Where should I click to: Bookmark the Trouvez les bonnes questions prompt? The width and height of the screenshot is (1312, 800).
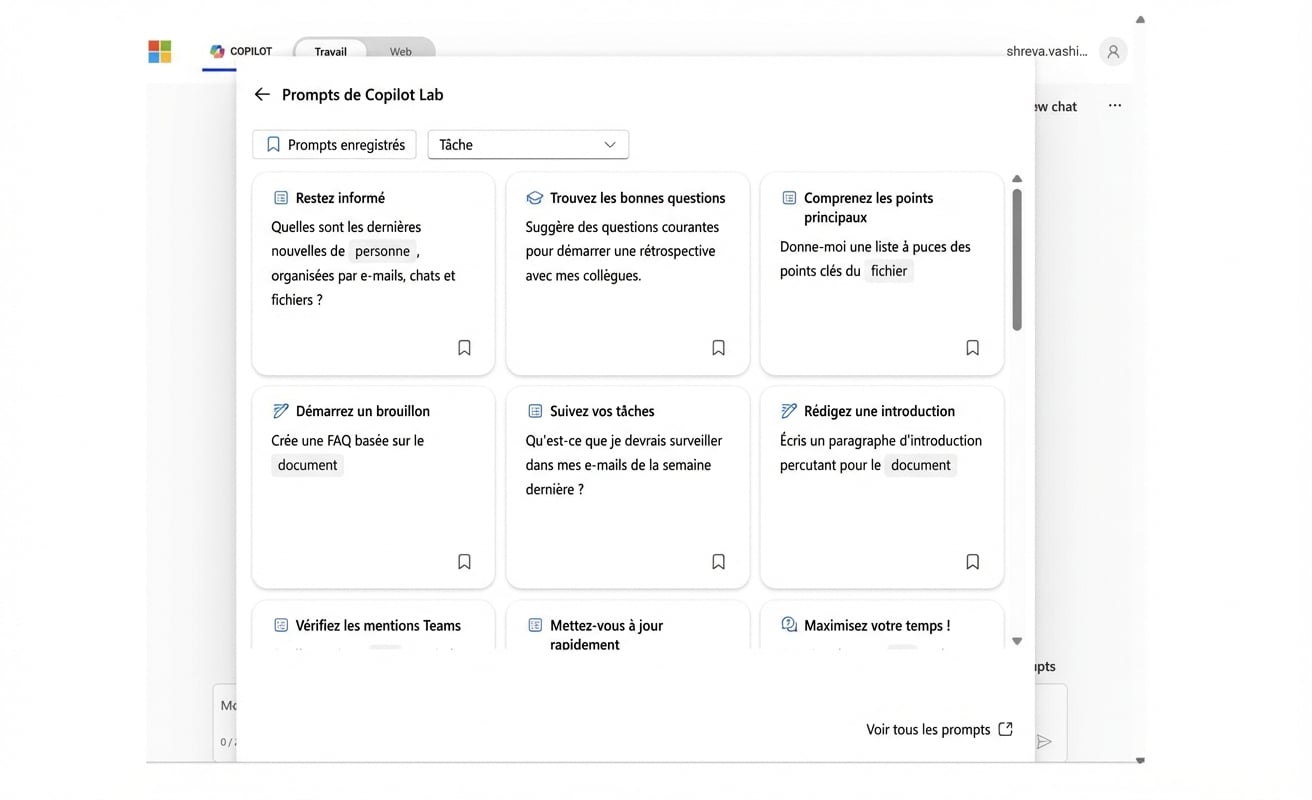[x=718, y=348]
